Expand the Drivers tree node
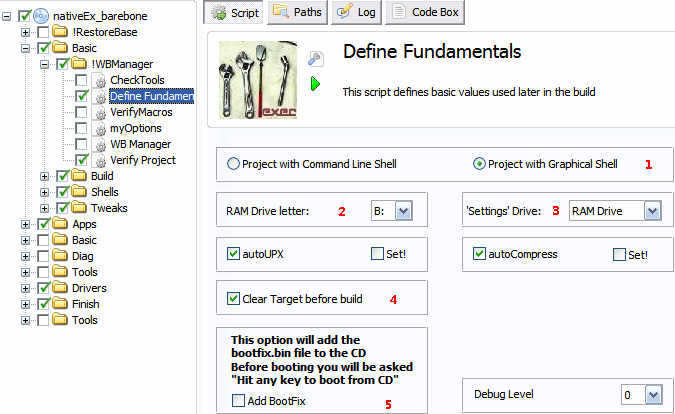Image resolution: width=675 pixels, height=414 pixels. click(x=25, y=288)
